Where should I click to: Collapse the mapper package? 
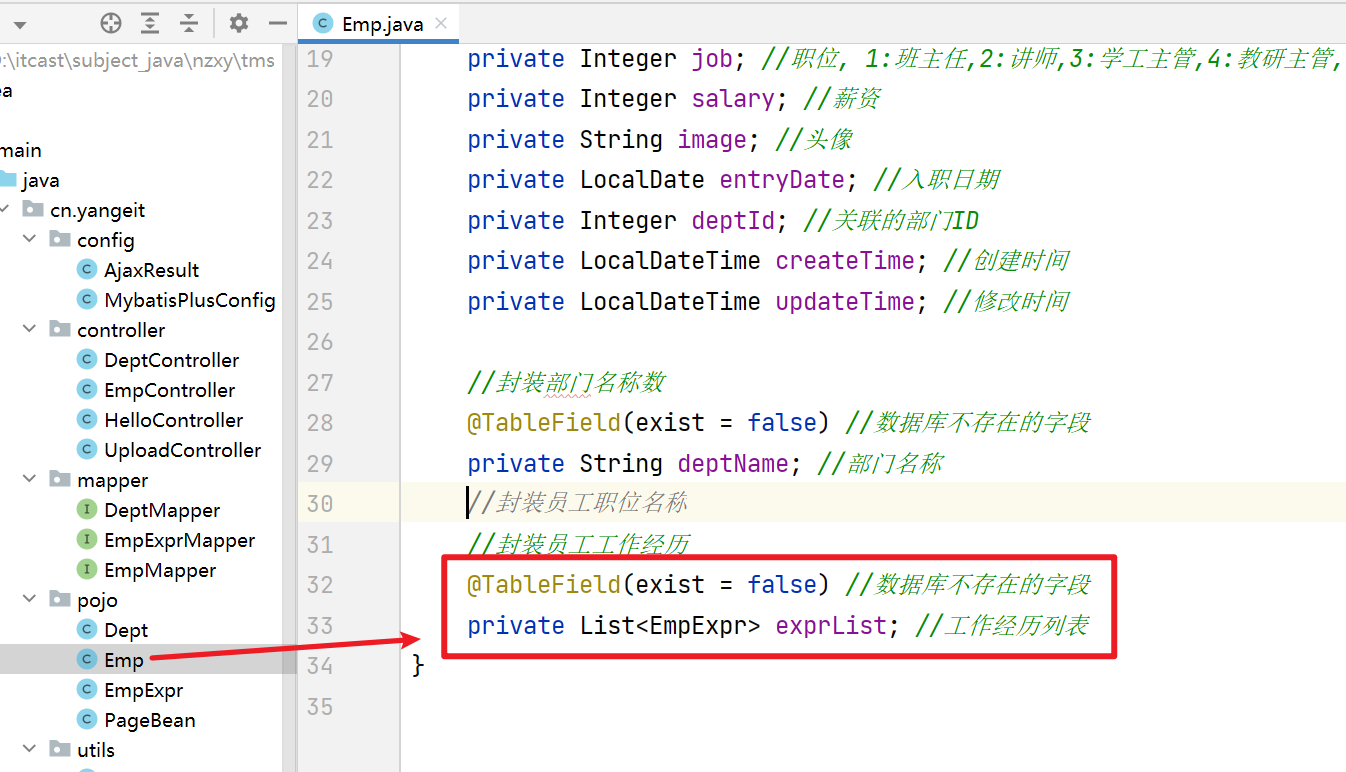click(32, 480)
